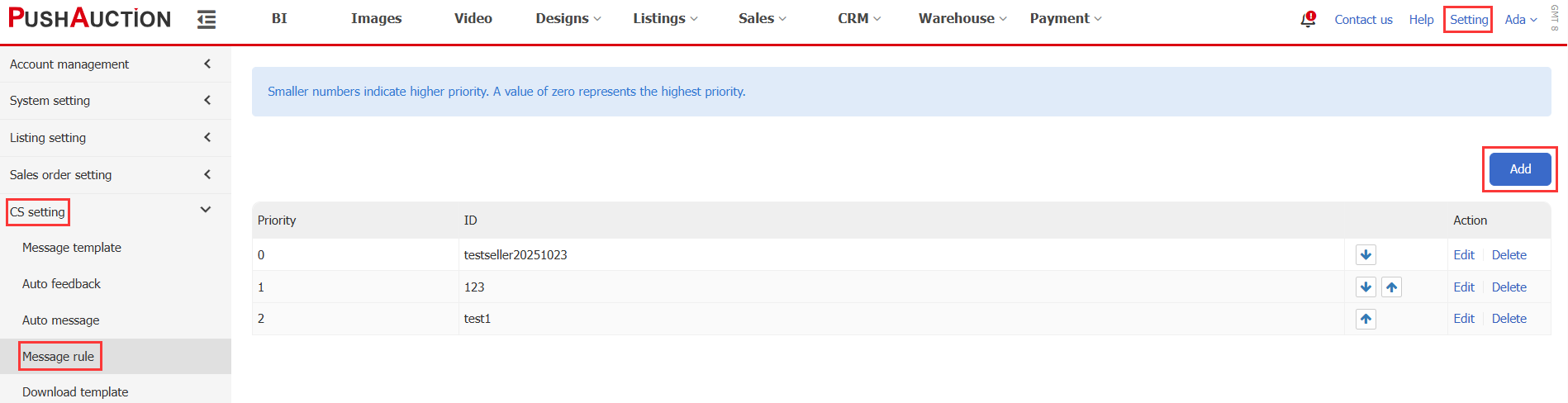Collapse the CS setting section
This screenshot has height=403, width=1568.
[205, 211]
